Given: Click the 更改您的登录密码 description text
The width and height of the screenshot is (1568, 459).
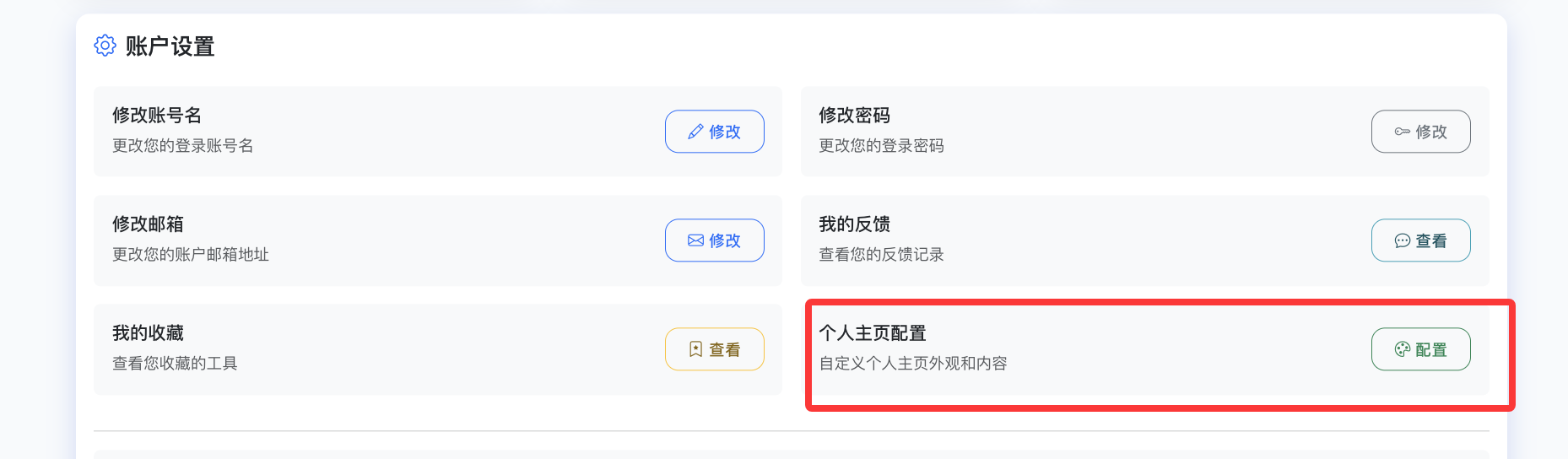Looking at the screenshot, I should 881,146.
